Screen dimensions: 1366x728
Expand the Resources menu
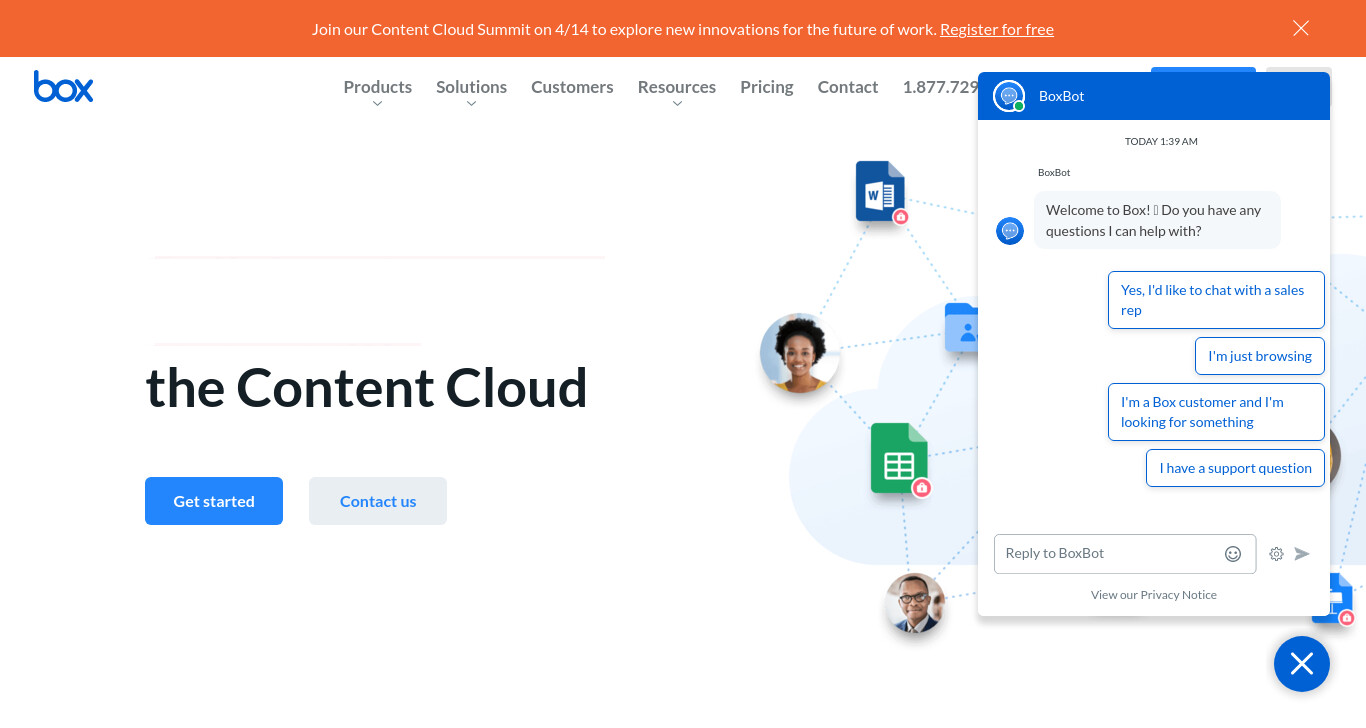[x=677, y=87]
